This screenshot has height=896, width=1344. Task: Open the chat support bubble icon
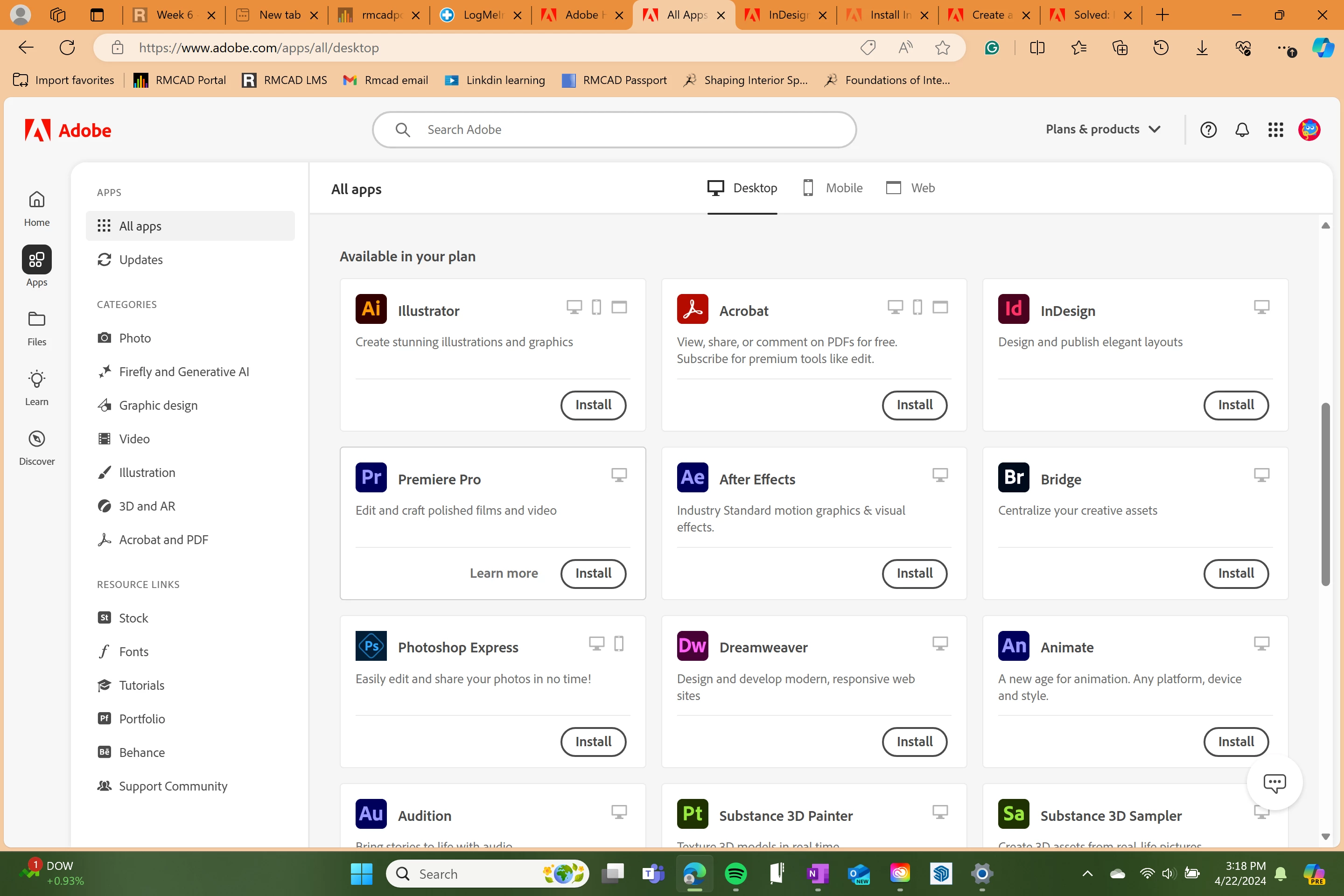point(1274,782)
